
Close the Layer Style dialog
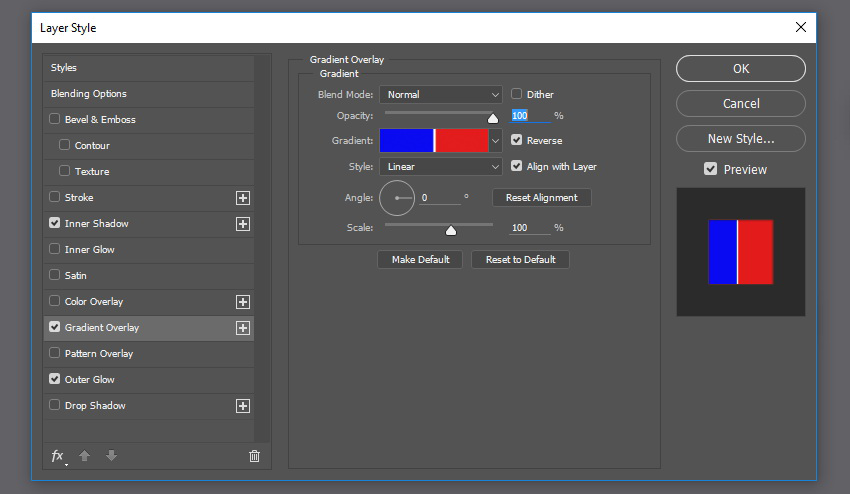click(801, 27)
